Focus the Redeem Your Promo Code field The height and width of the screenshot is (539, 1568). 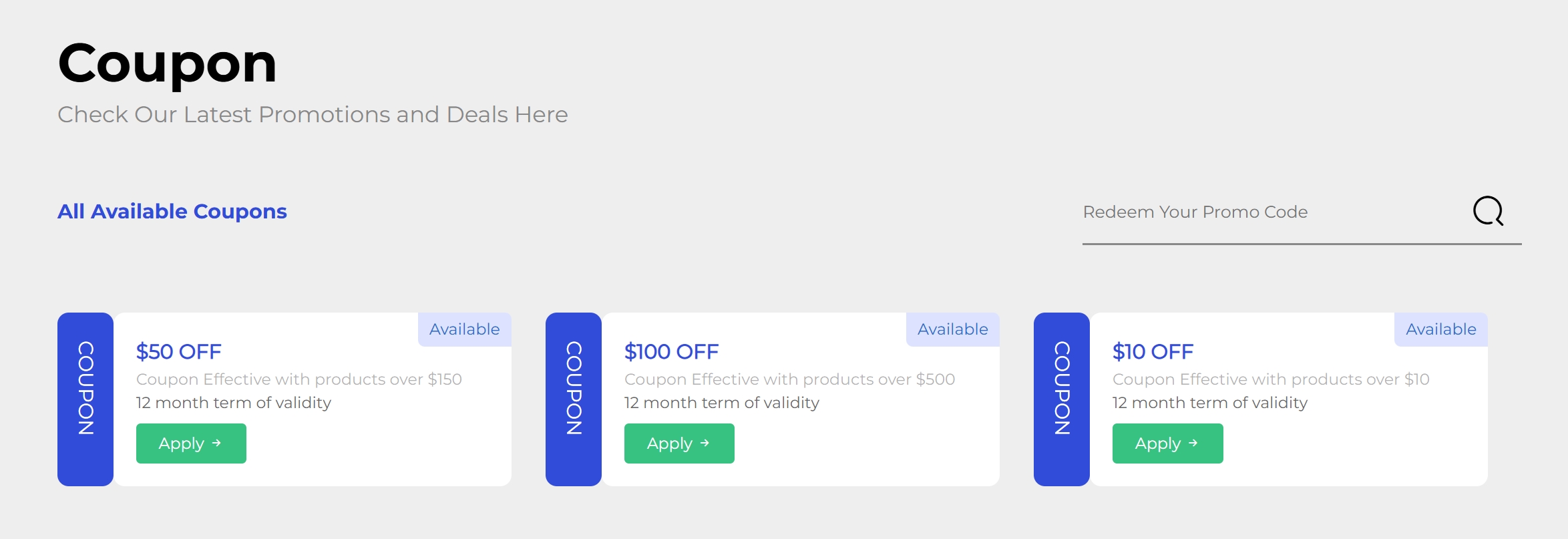[1269, 212]
